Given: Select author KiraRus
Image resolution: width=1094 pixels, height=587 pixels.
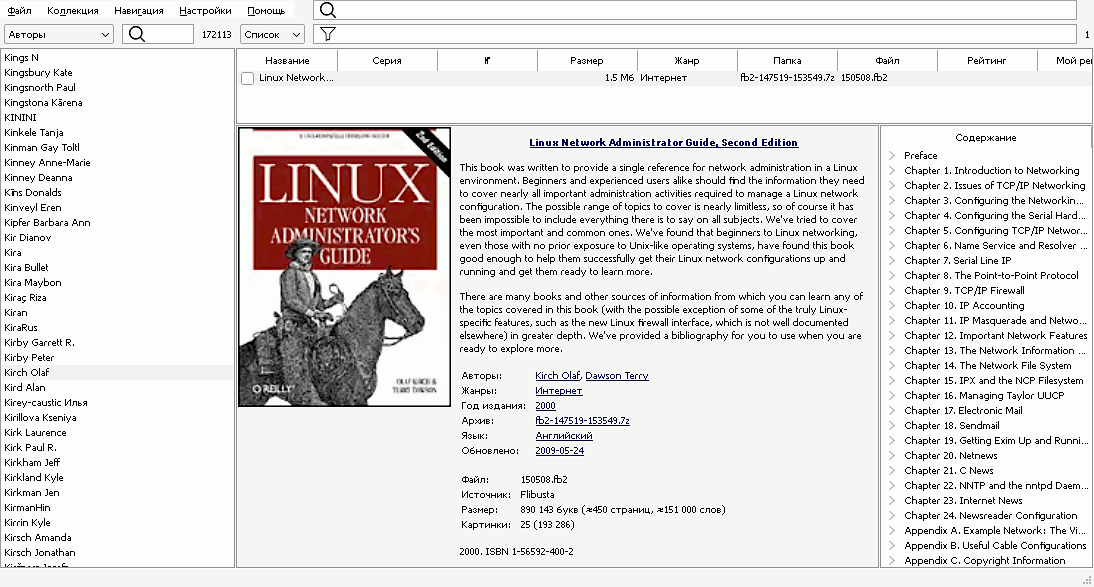Looking at the screenshot, I should click(117, 327).
